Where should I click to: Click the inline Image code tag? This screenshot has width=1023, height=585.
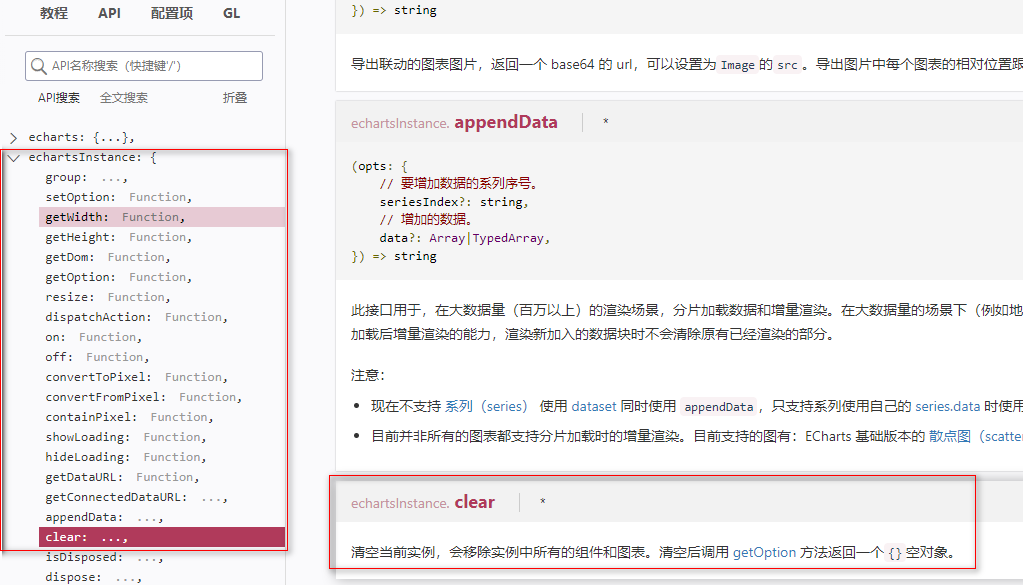click(x=737, y=65)
